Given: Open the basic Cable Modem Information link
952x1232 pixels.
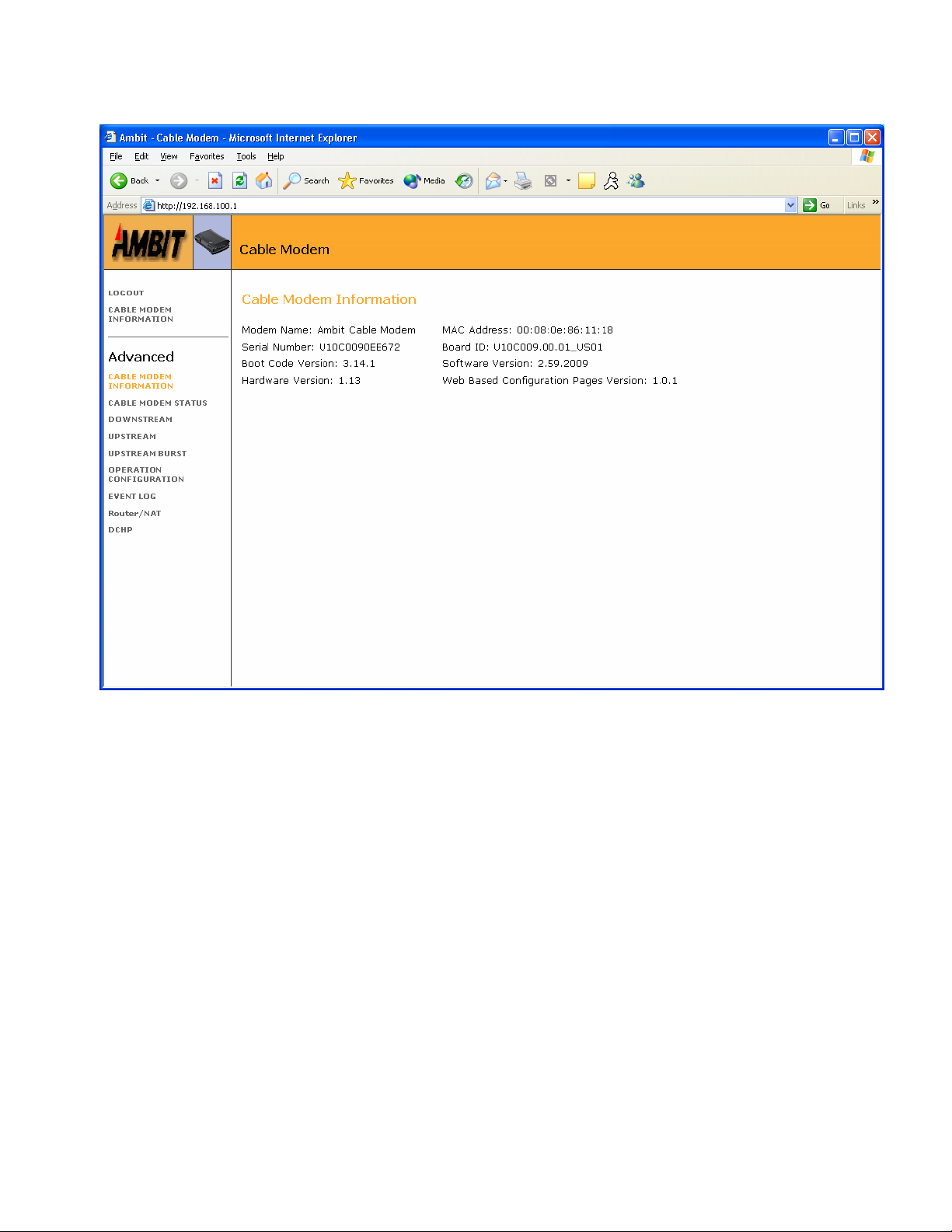Looking at the screenshot, I should click(141, 314).
